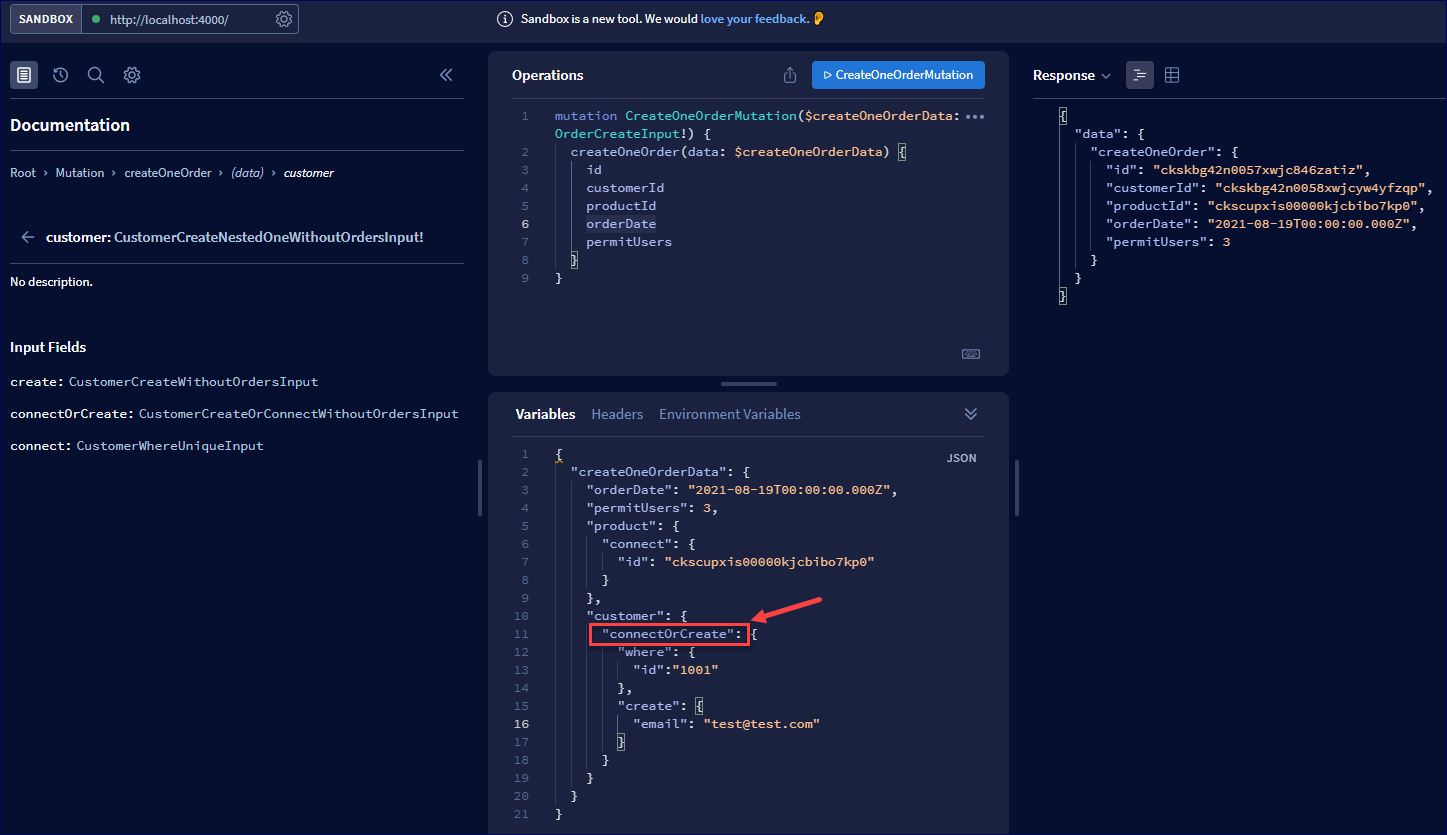1447x835 pixels.
Task: Click resize handle between editor and response
Action: point(1017,488)
